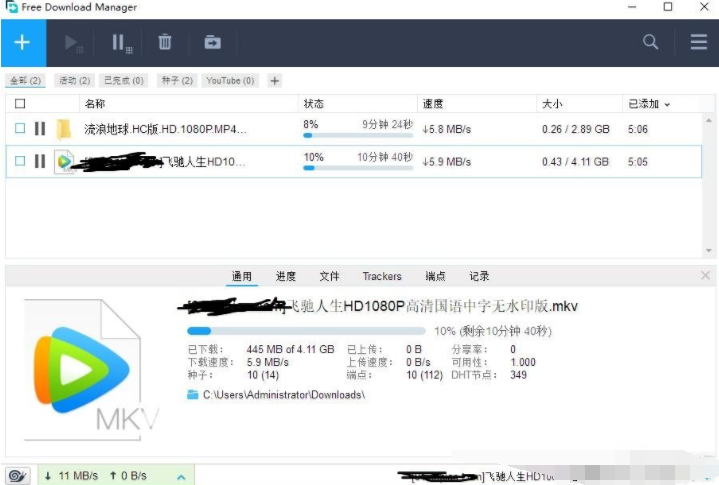Click the 5:05 added time cell

638,162
